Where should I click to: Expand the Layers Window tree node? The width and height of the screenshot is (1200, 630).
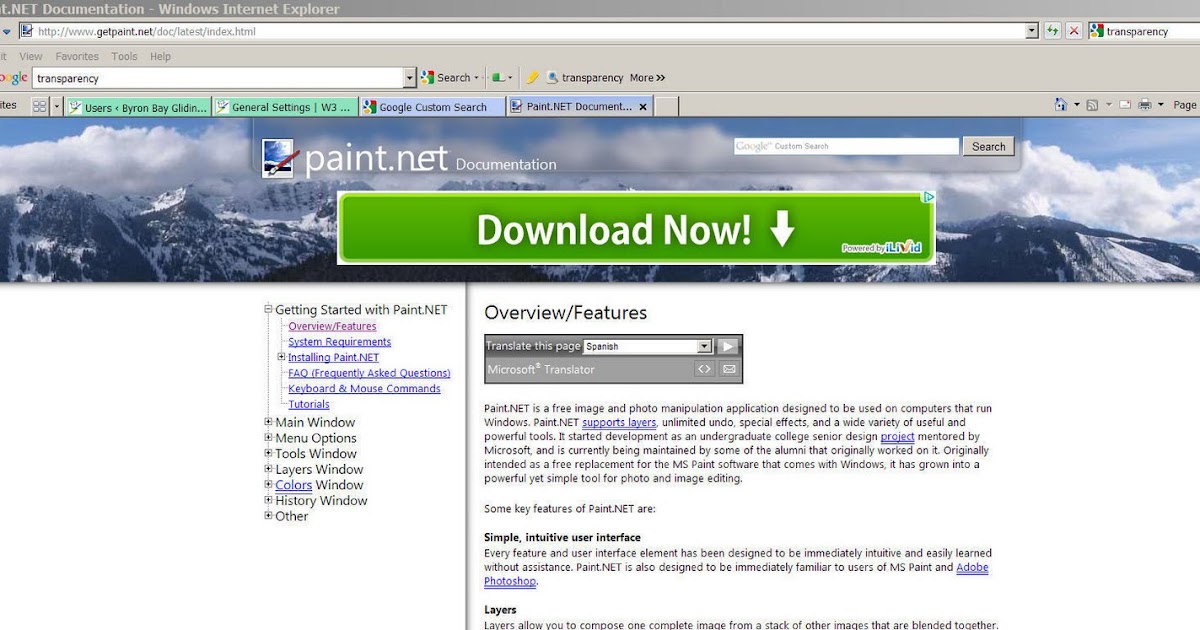coord(268,469)
